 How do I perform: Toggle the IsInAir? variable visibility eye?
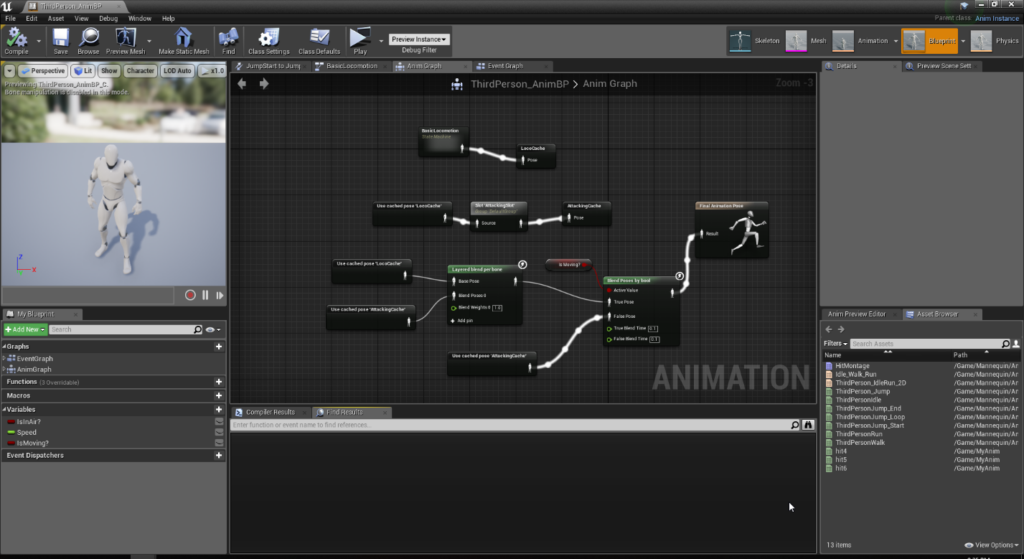pyautogui.click(x=218, y=421)
